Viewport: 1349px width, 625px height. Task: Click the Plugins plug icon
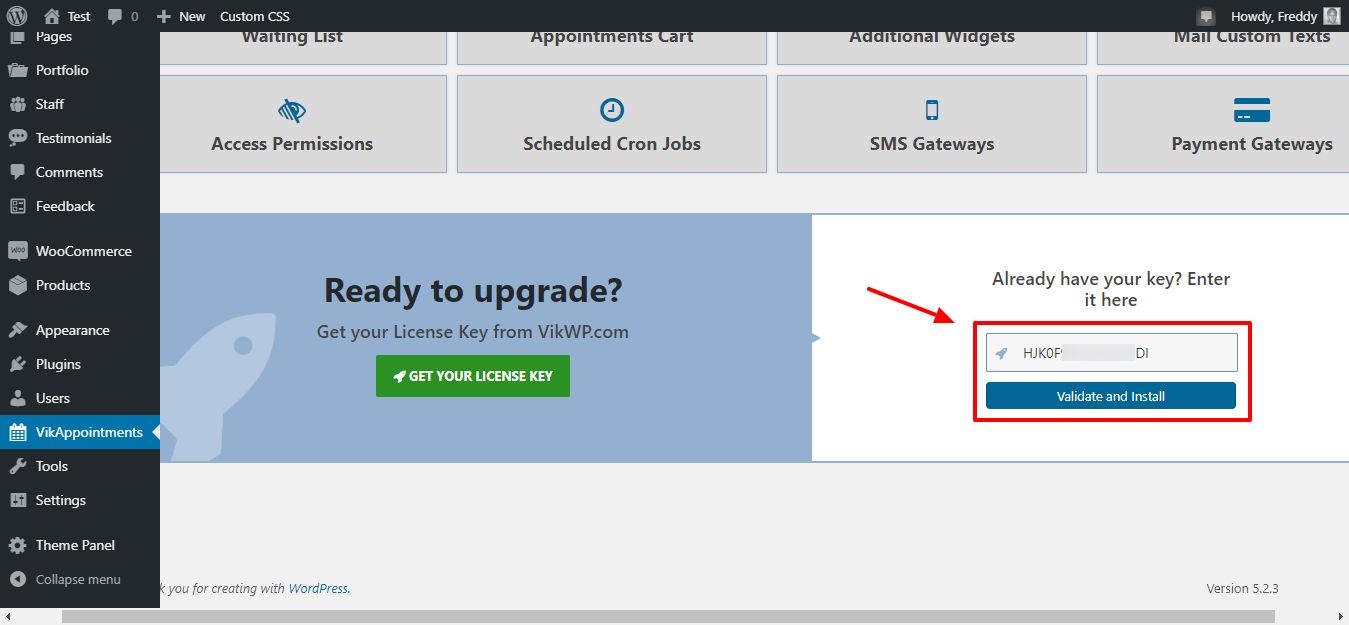[18, 364]
